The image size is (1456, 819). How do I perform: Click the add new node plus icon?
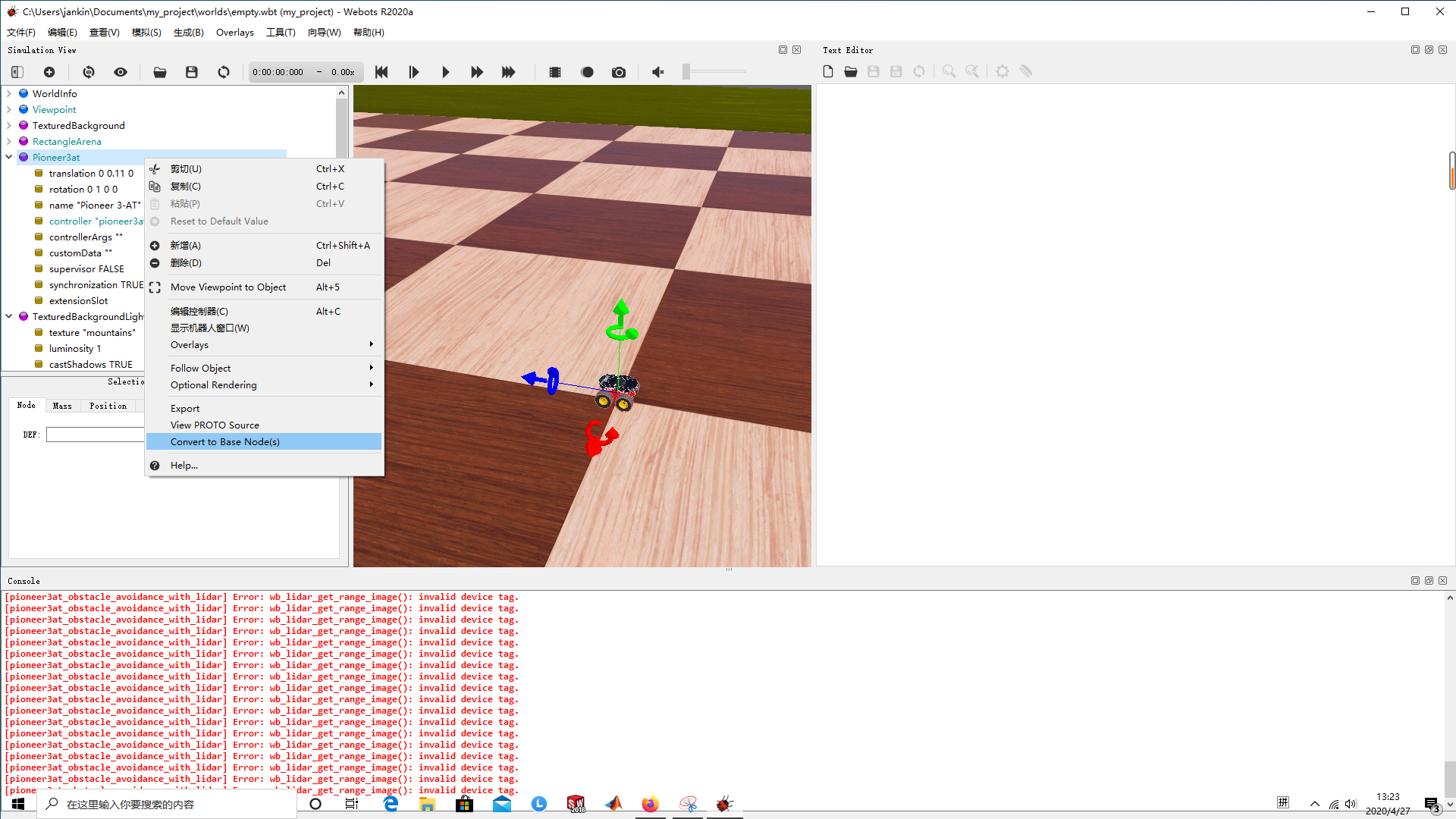coord(49,72)
